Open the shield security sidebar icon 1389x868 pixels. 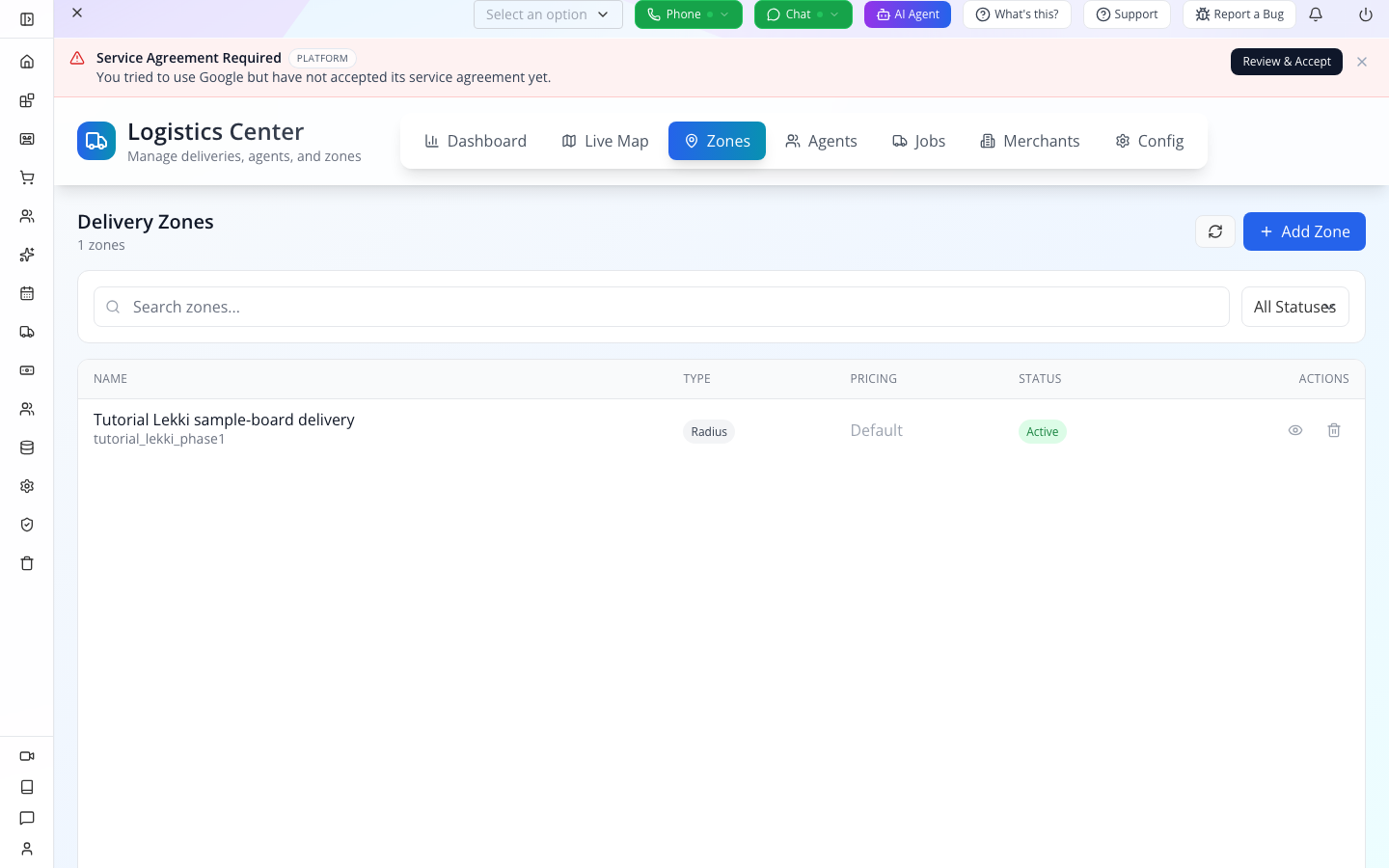coord(27,525)
